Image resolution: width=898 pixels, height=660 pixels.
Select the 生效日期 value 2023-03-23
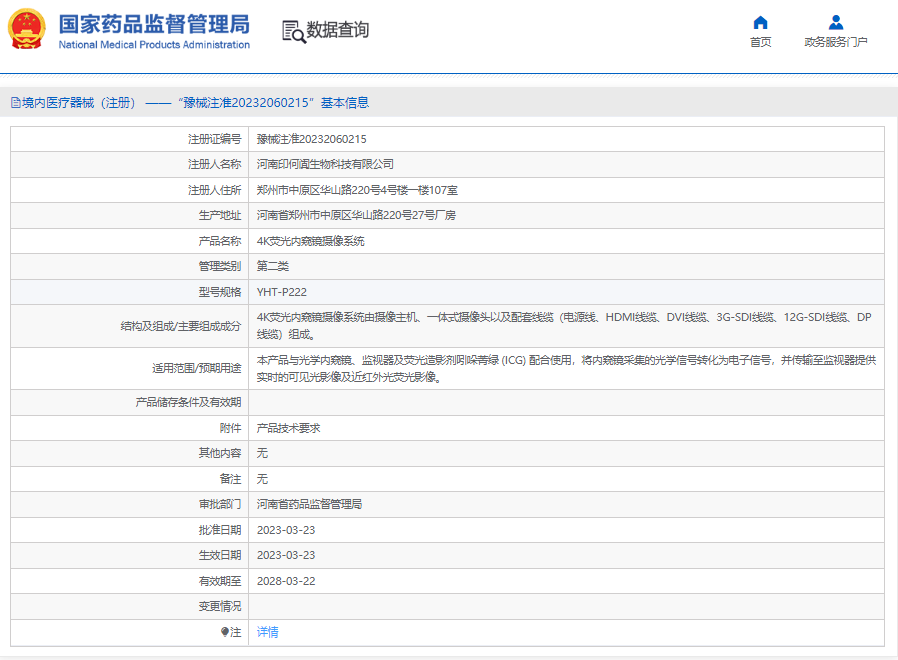click(x=286, y=555)
